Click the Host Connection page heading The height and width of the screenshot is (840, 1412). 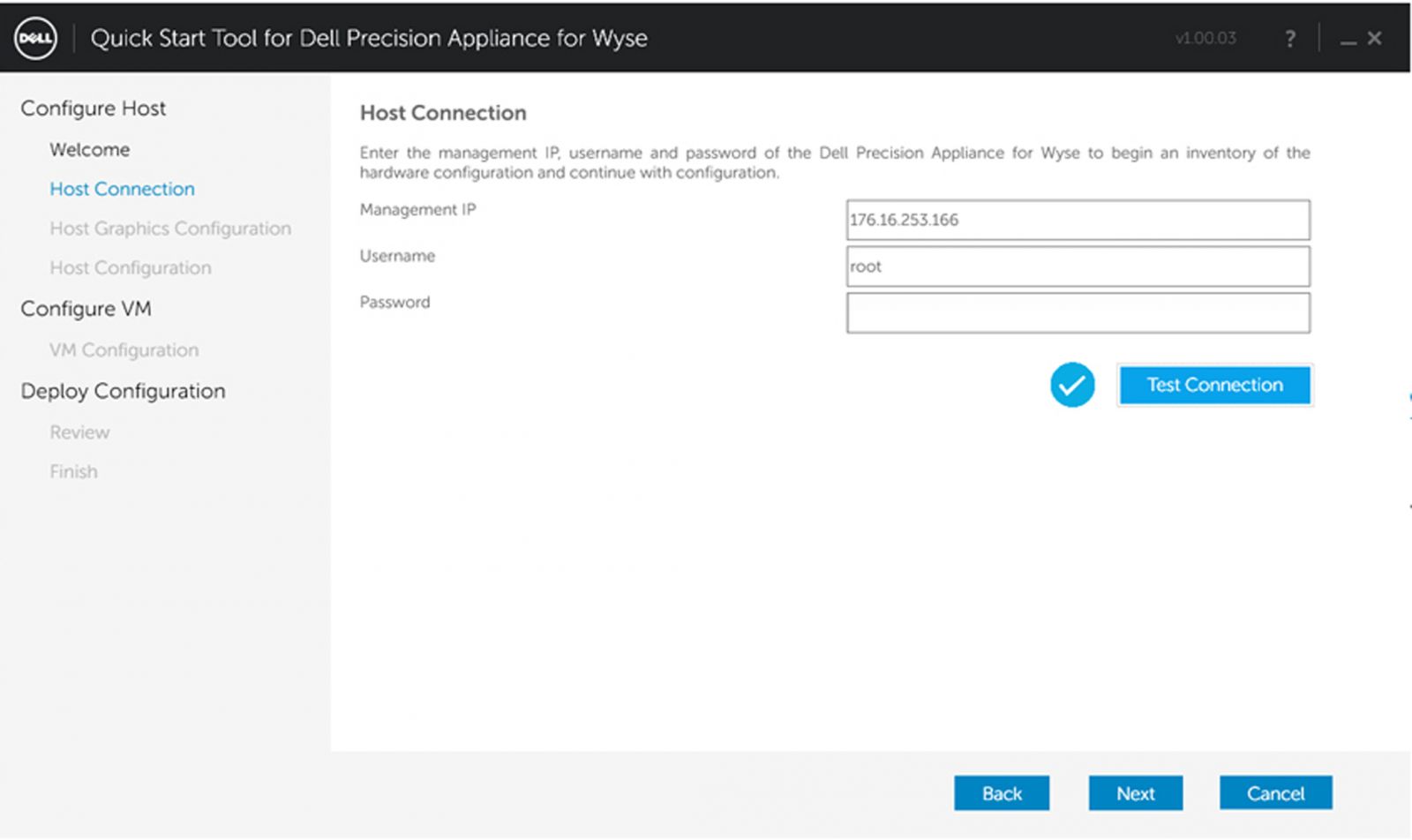pos(443,113)
